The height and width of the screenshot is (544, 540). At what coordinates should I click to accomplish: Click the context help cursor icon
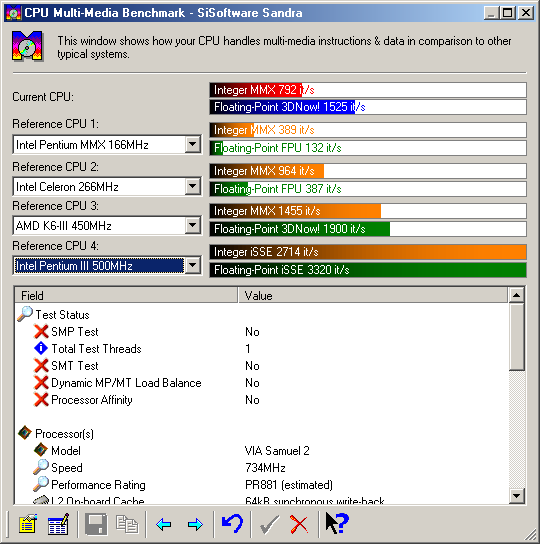pos(337,524)
